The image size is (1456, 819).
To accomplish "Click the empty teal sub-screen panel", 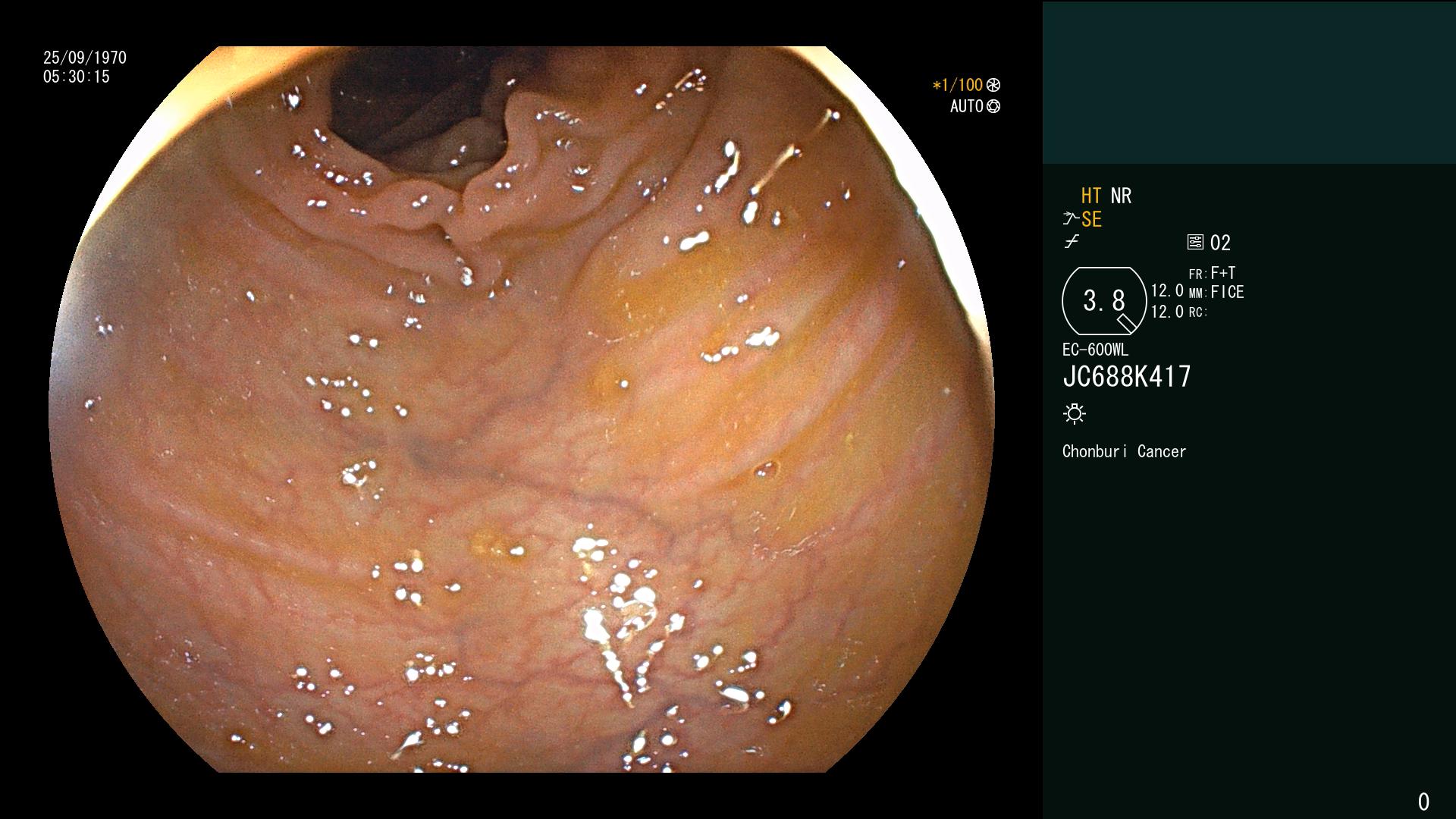I will click(x=1249, y=82).
